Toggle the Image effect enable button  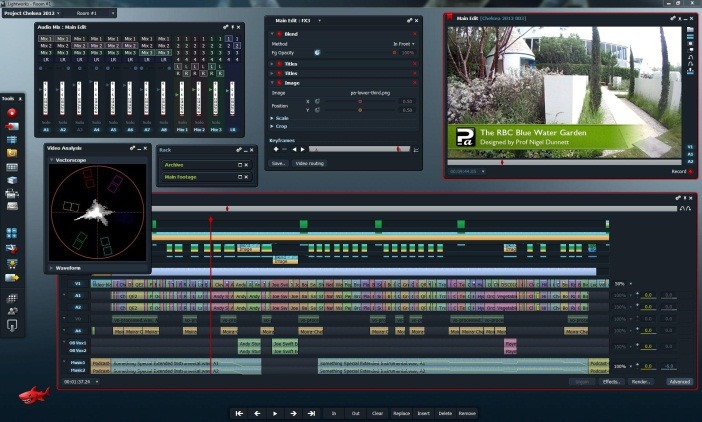click(x=279, y=83)
